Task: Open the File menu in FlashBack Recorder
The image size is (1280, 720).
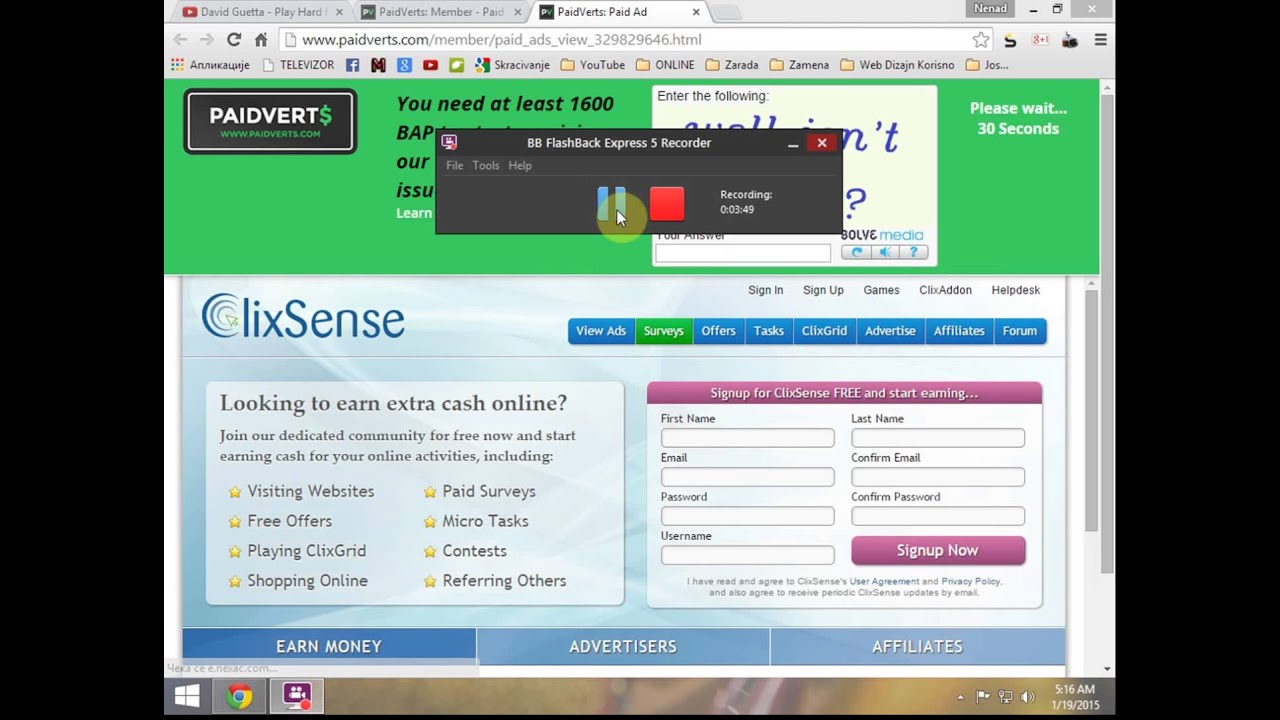Action: pos(454,166)
